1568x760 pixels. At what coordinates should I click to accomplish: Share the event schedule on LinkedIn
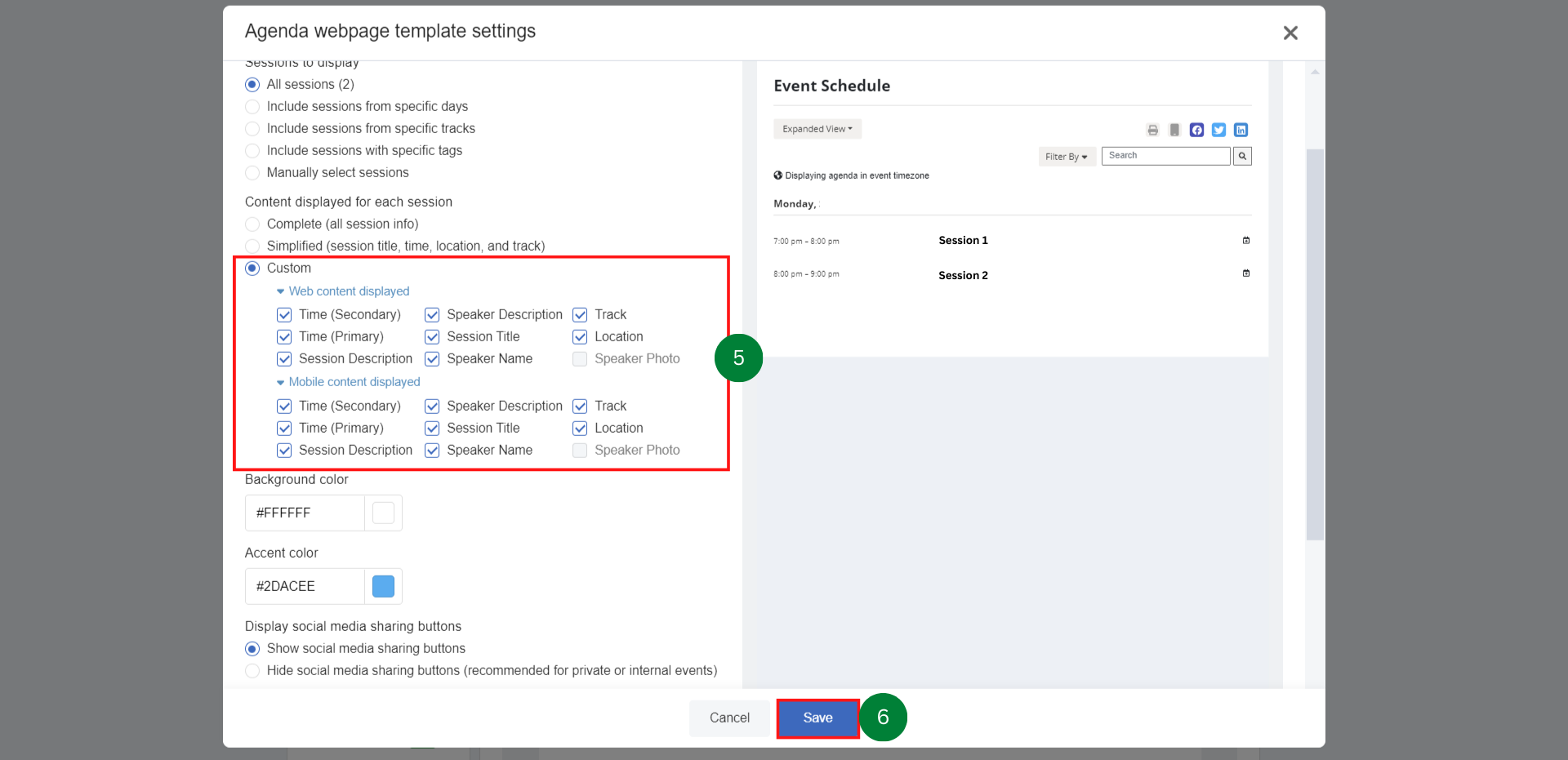click(x=1241, y=130)
